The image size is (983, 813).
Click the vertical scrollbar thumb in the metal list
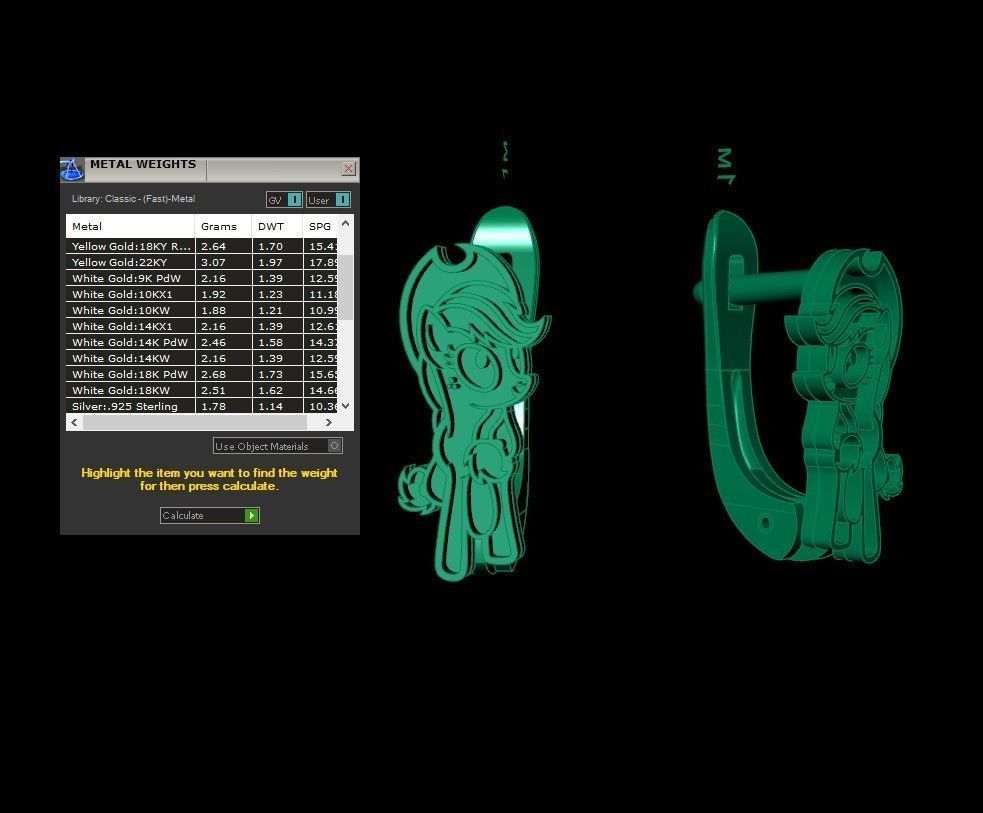click(x=345, y=287)
